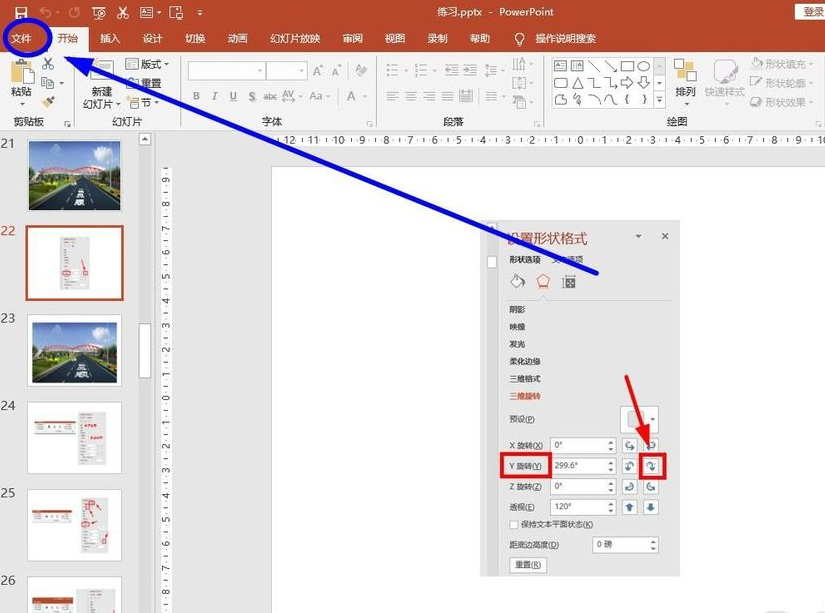Select the Format Painter brush icon

pyautogui.click(x=48, y=102)
